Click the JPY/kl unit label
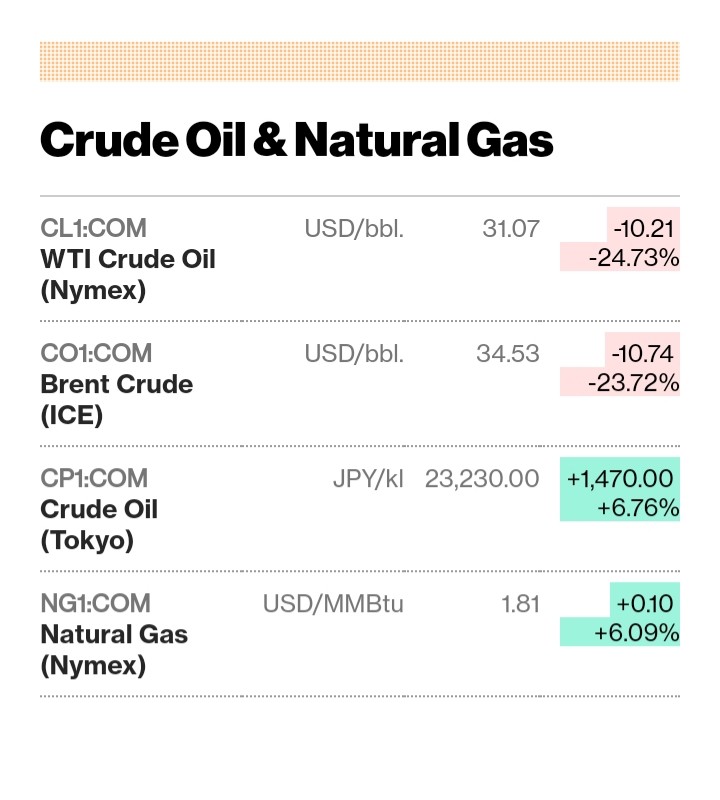The height and width of the screenshot is (800, 720). pyautogui.click(x=368, y=478)
